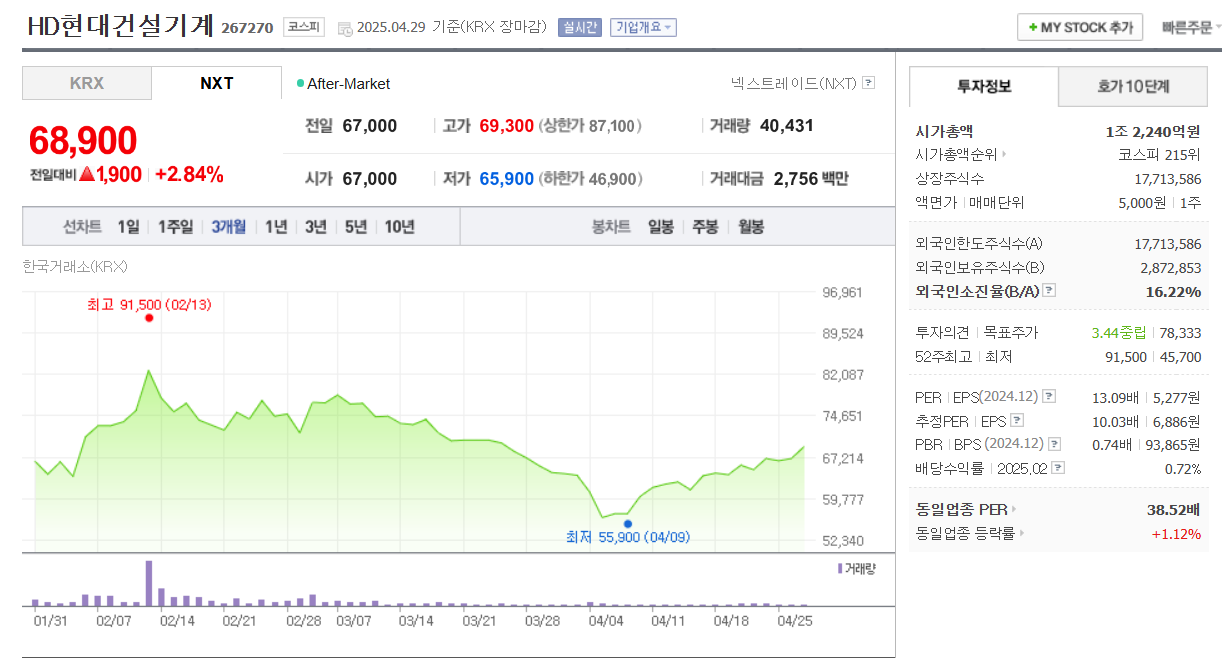This screenshot has height=658, width=1231.
Task: Open help icon beside 추정PER EPS
Action: [x=1017, y=421]
